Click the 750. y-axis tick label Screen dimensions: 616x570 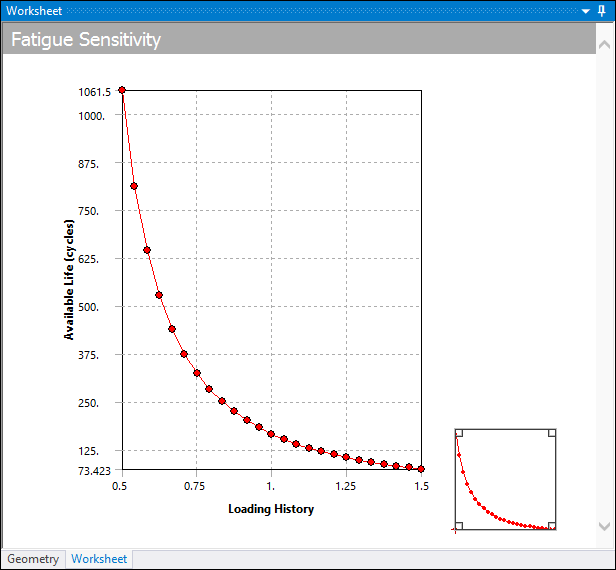click(x=88, y=211)
